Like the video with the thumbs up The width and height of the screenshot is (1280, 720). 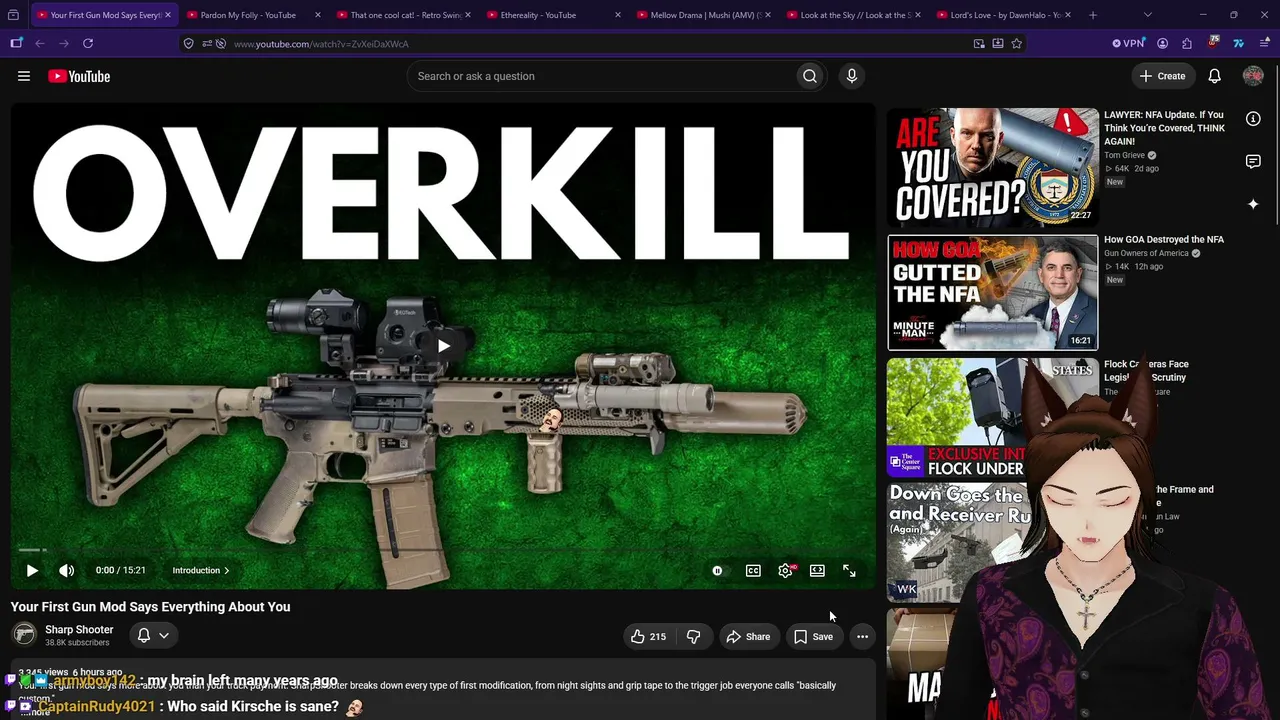click(648, 636)
